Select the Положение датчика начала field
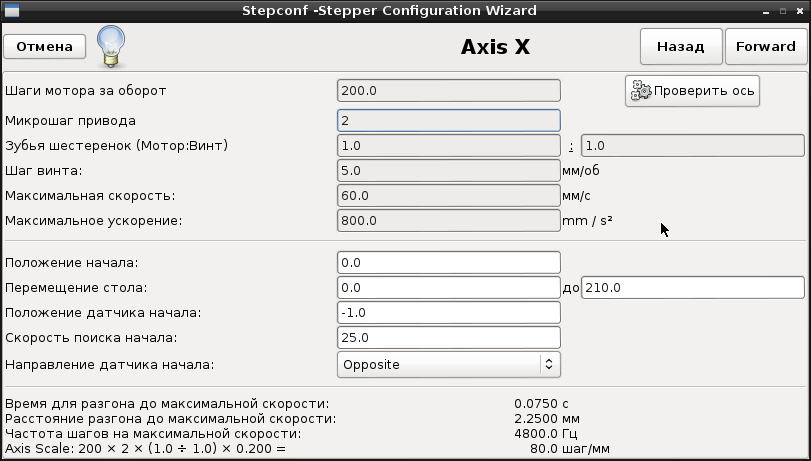Viewport: 811px width, 461px height. click(x=448, y=313)
